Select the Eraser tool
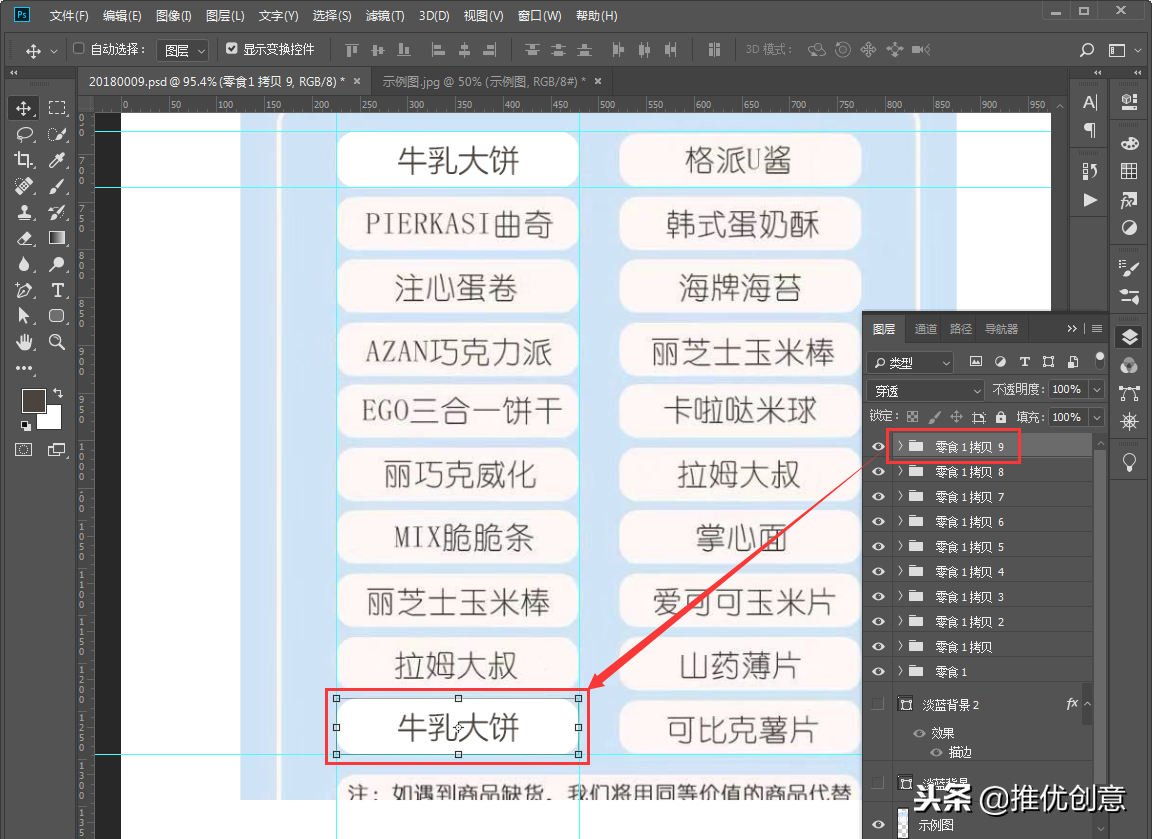This screenshot has width=1152, height=839. [24, 238]
